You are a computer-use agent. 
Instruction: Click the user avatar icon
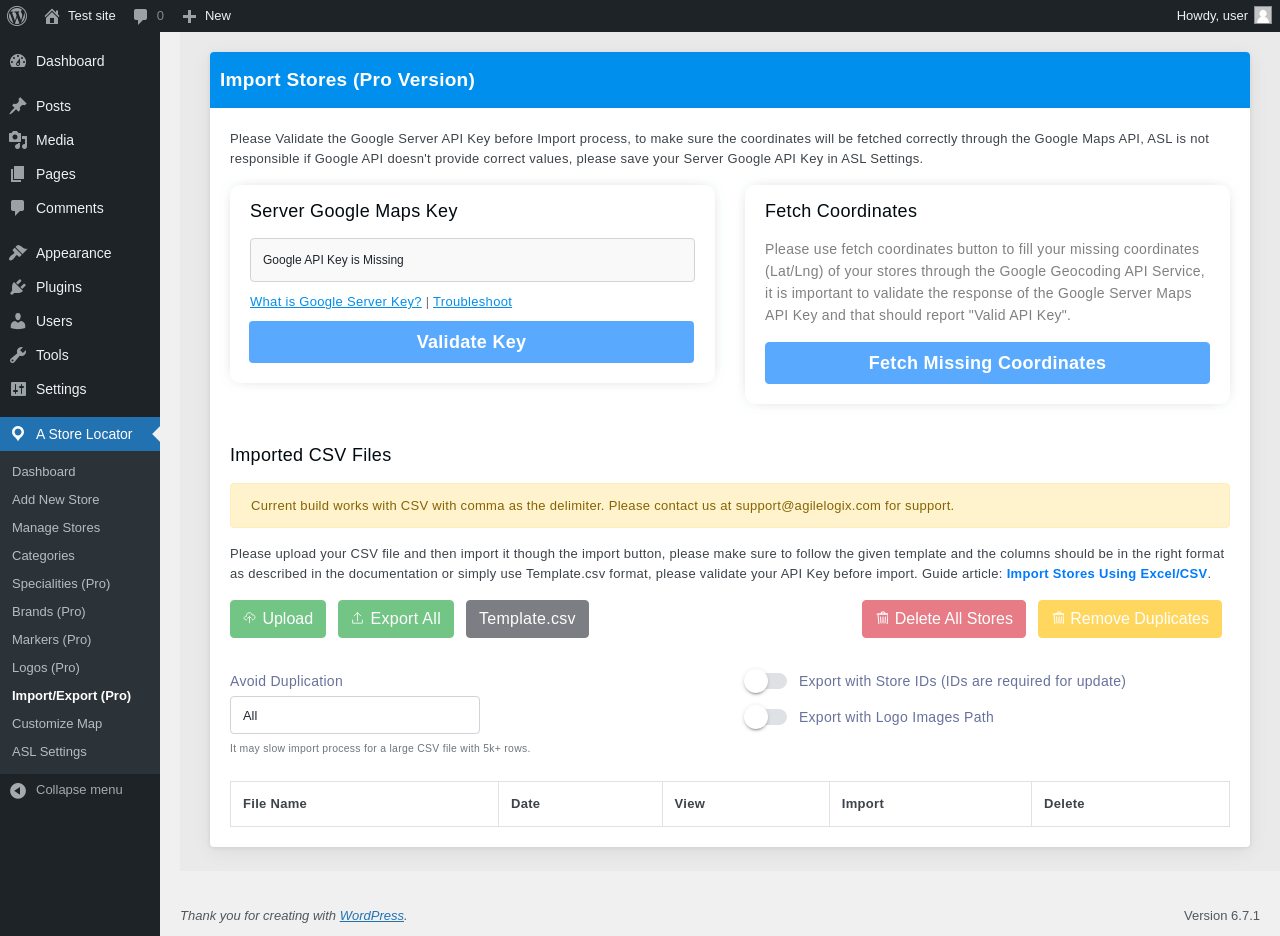tap(1263, 15)
